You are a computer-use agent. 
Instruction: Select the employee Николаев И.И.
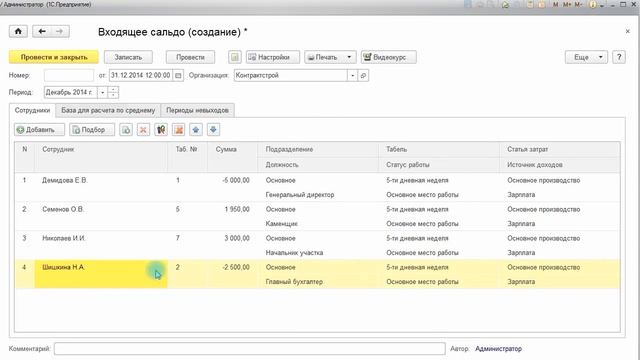64,238
